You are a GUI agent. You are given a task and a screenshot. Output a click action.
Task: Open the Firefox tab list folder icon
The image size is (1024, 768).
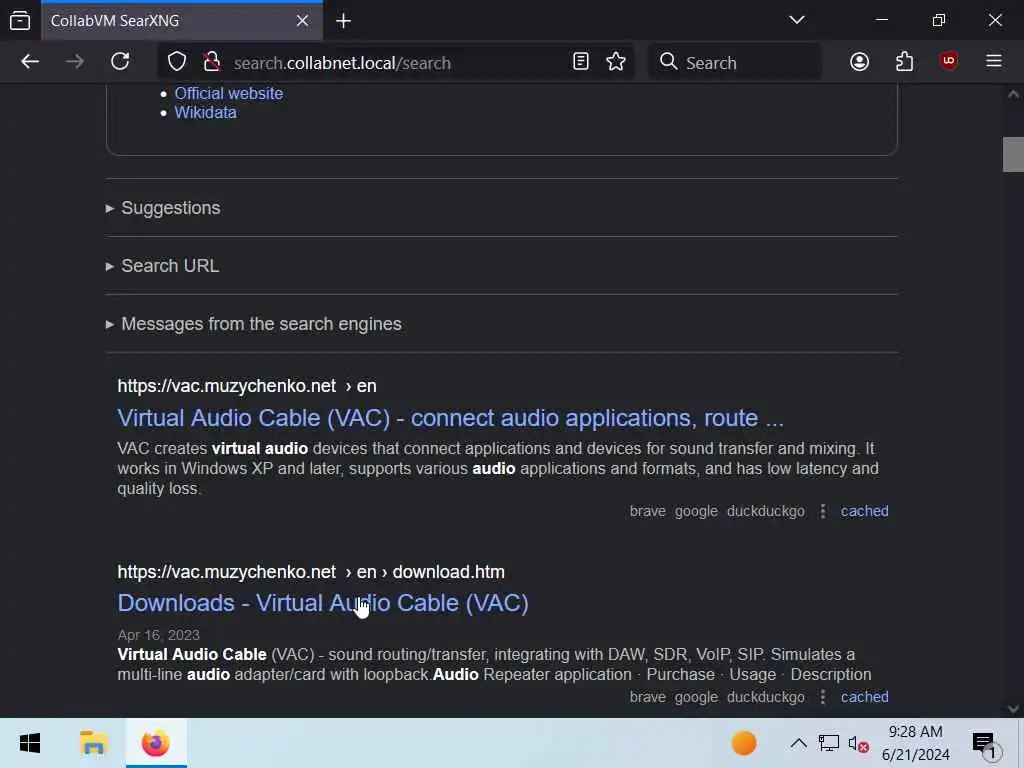click(20, 20)
